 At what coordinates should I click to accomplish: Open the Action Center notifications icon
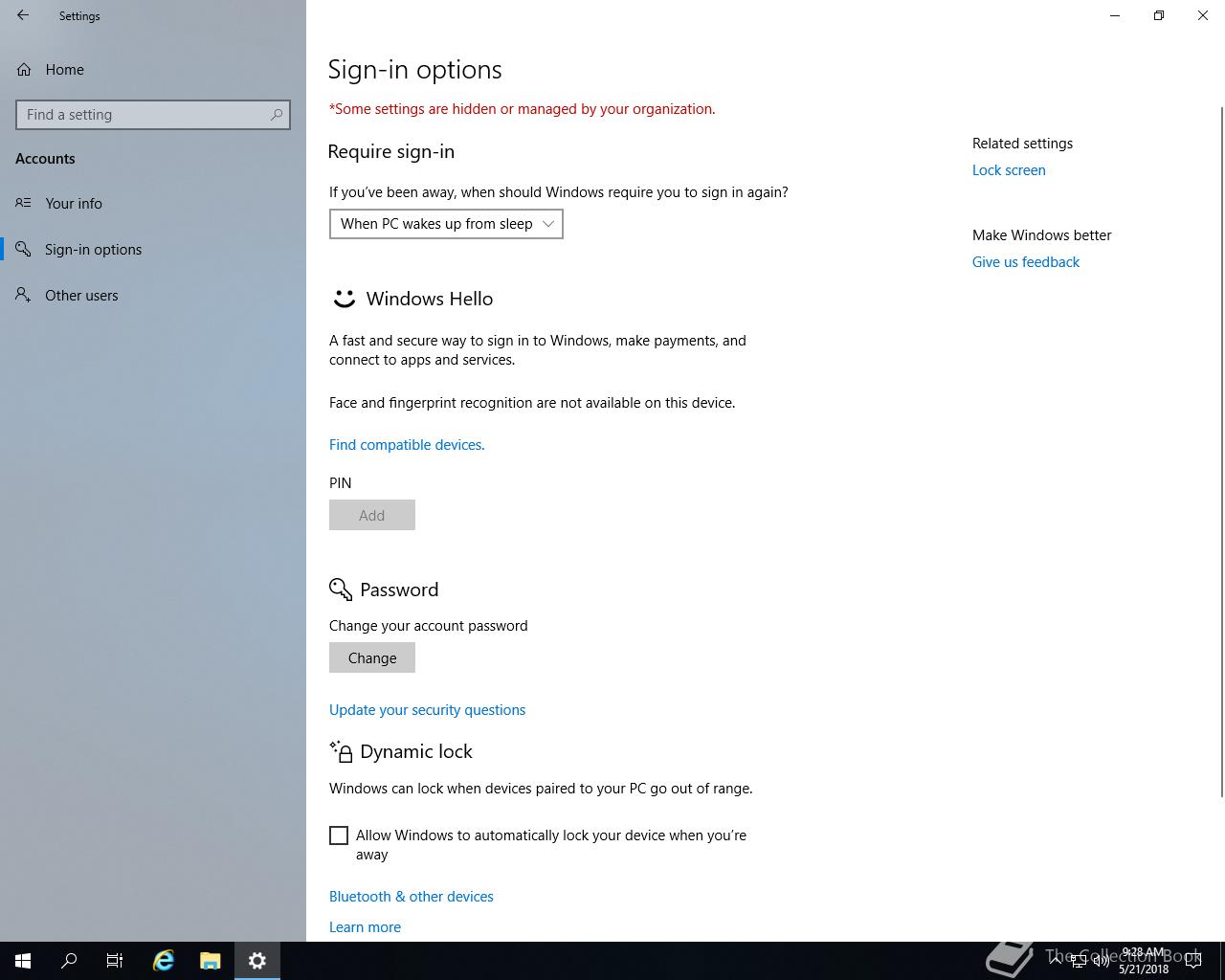(x=1193, y=961)
